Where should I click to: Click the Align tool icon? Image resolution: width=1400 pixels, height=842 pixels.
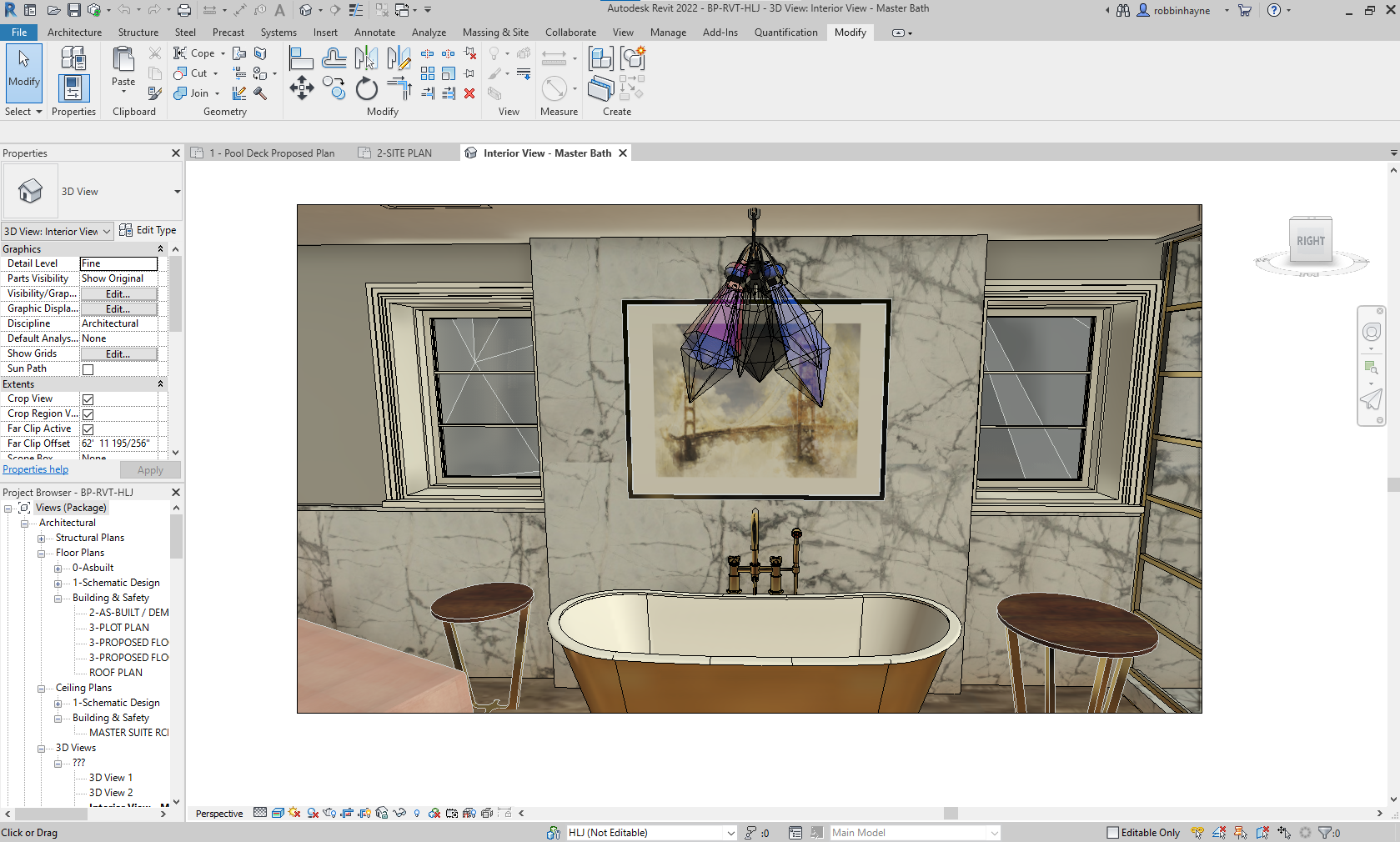tap(301, 58)
